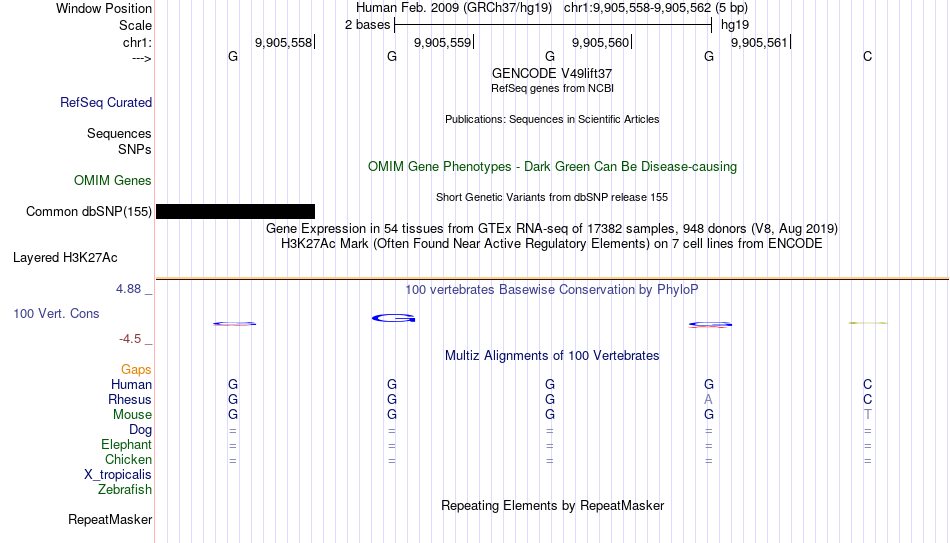Screen dimensions: 950x543
Task: Open the OMIM Genes track label
Action: click(113, 181)
